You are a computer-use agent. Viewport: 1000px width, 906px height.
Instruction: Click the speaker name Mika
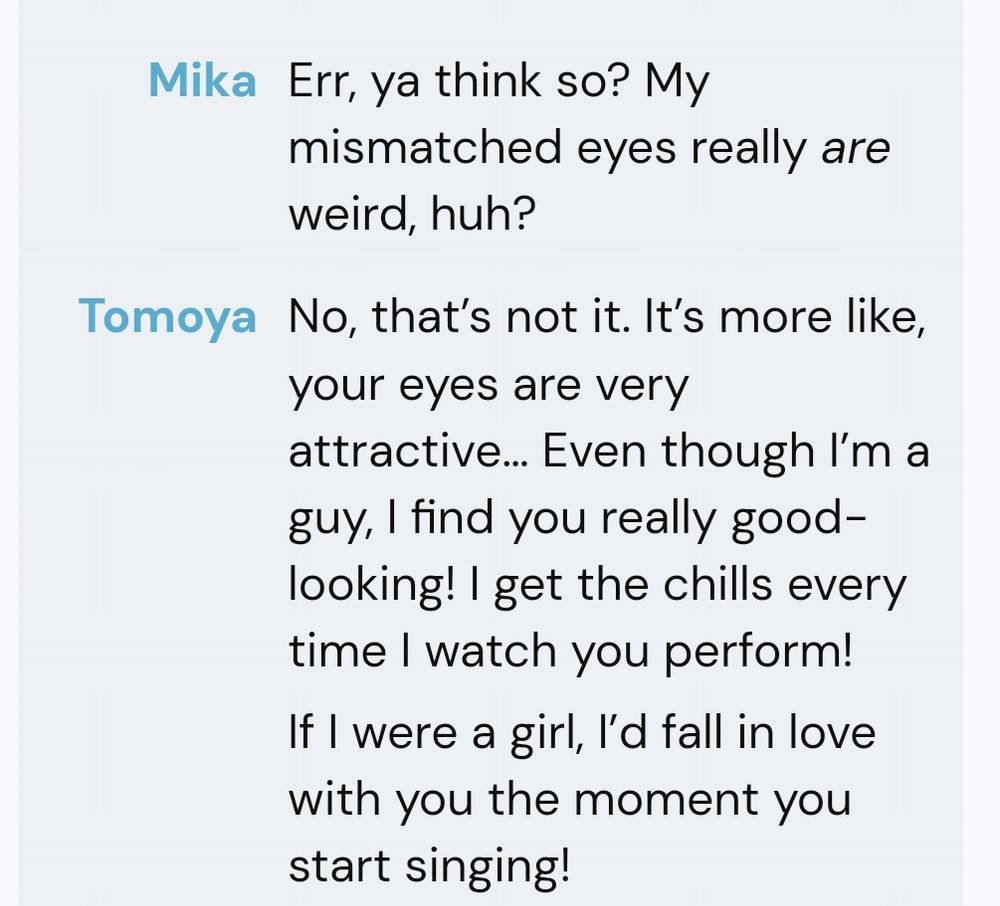pos(202,81)
